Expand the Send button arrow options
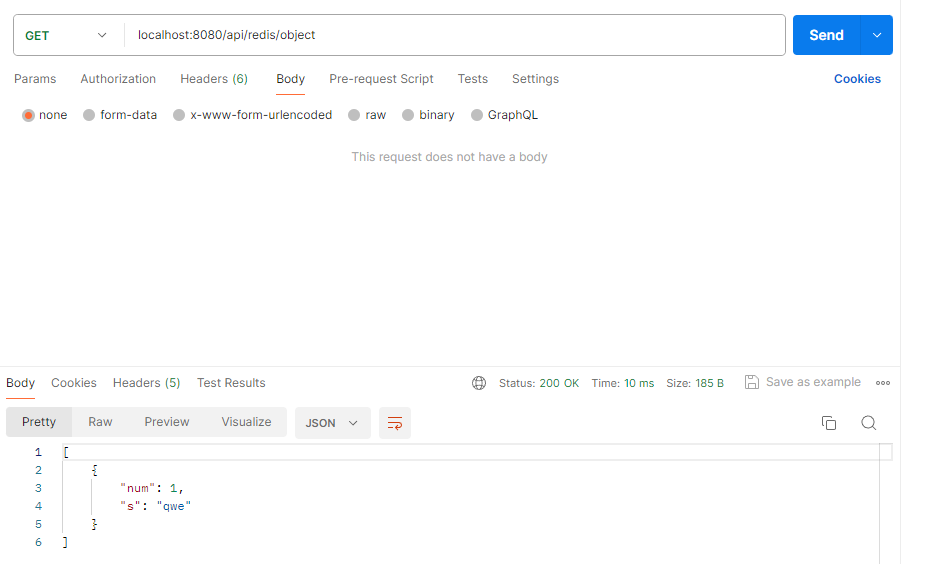 tap(877, 35)
